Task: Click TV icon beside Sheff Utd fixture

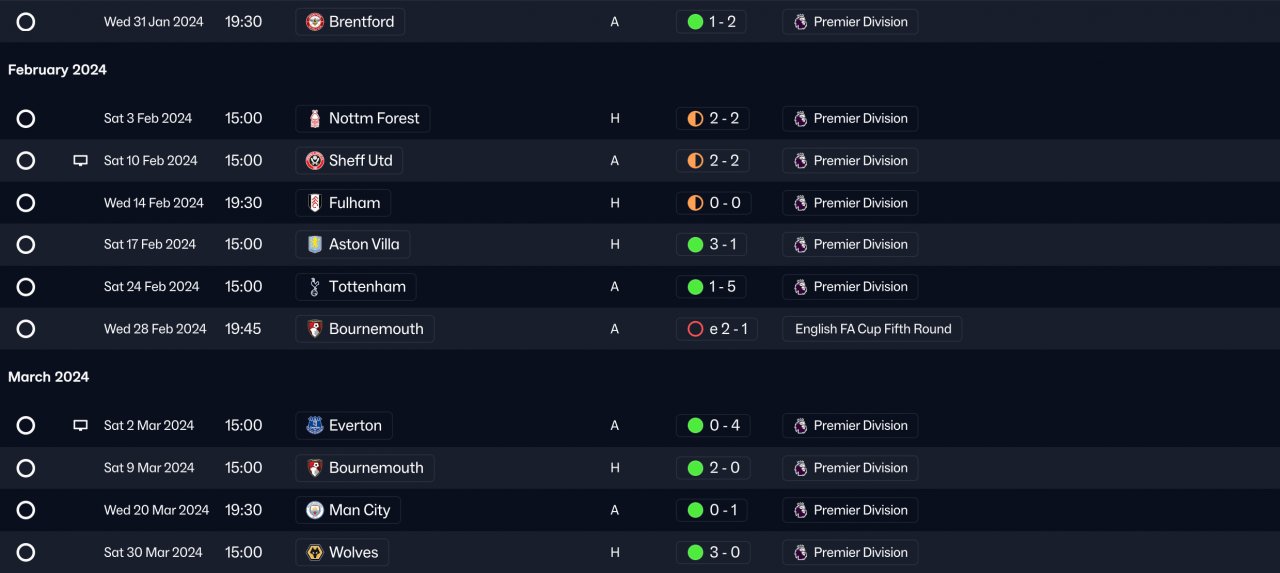Action: coord(81,161)
